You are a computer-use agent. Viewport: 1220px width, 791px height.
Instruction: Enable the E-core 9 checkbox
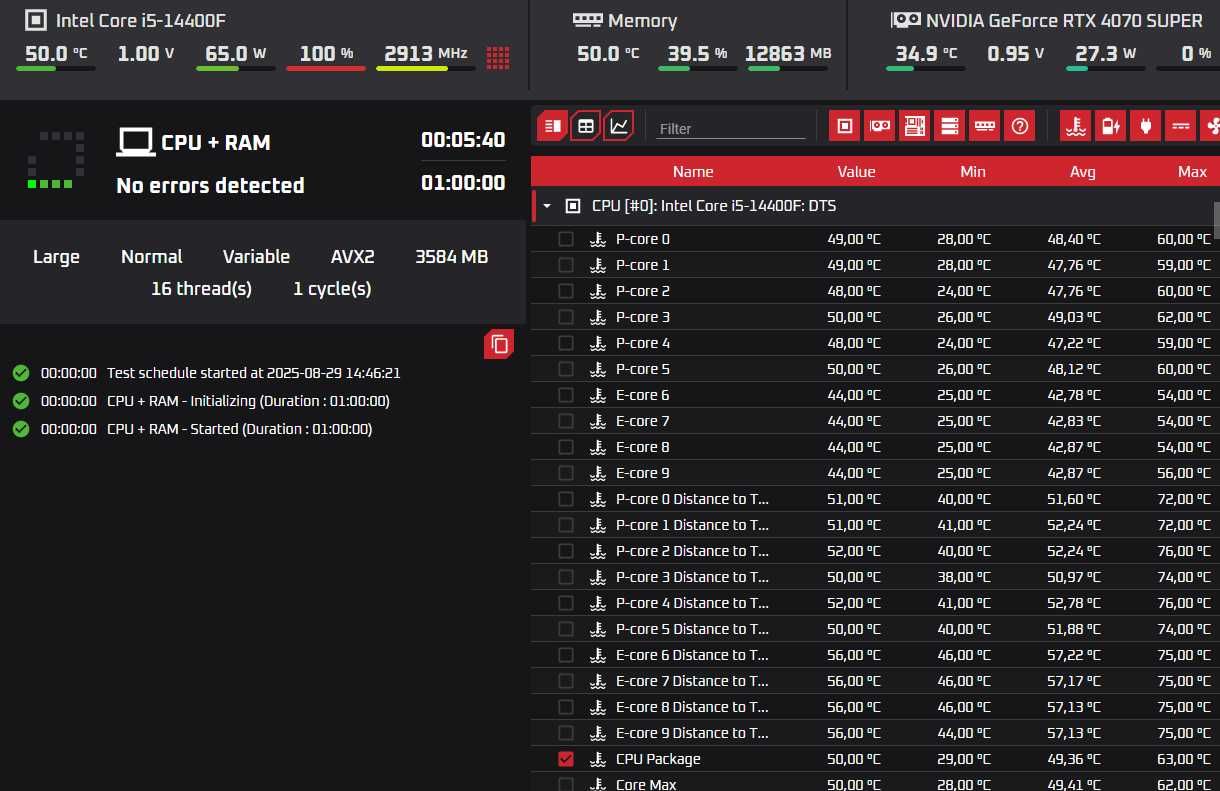566,473
